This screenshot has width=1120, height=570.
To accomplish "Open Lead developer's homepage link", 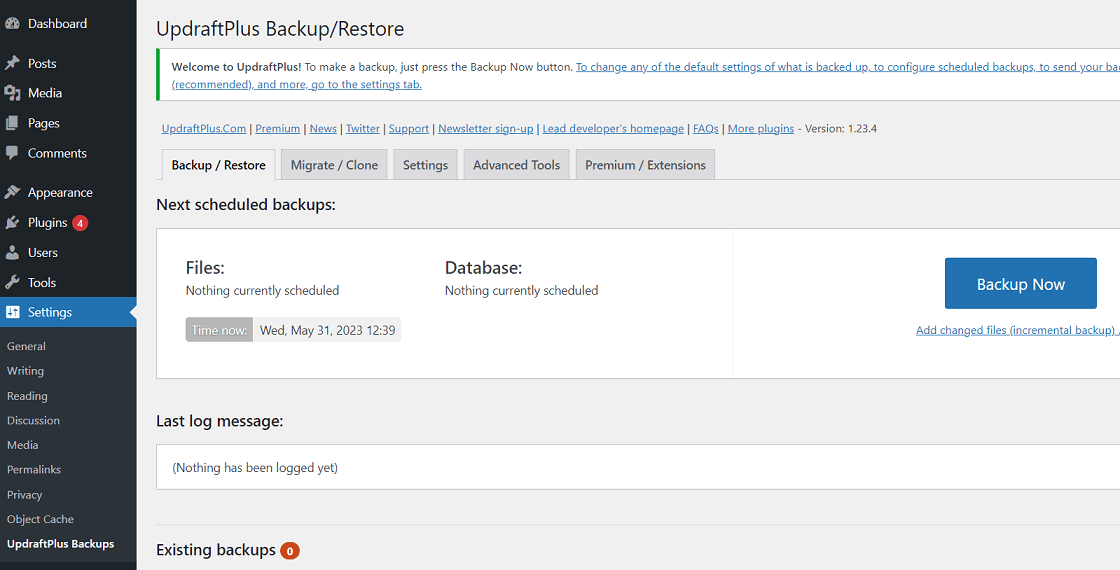I will (613, 129).
